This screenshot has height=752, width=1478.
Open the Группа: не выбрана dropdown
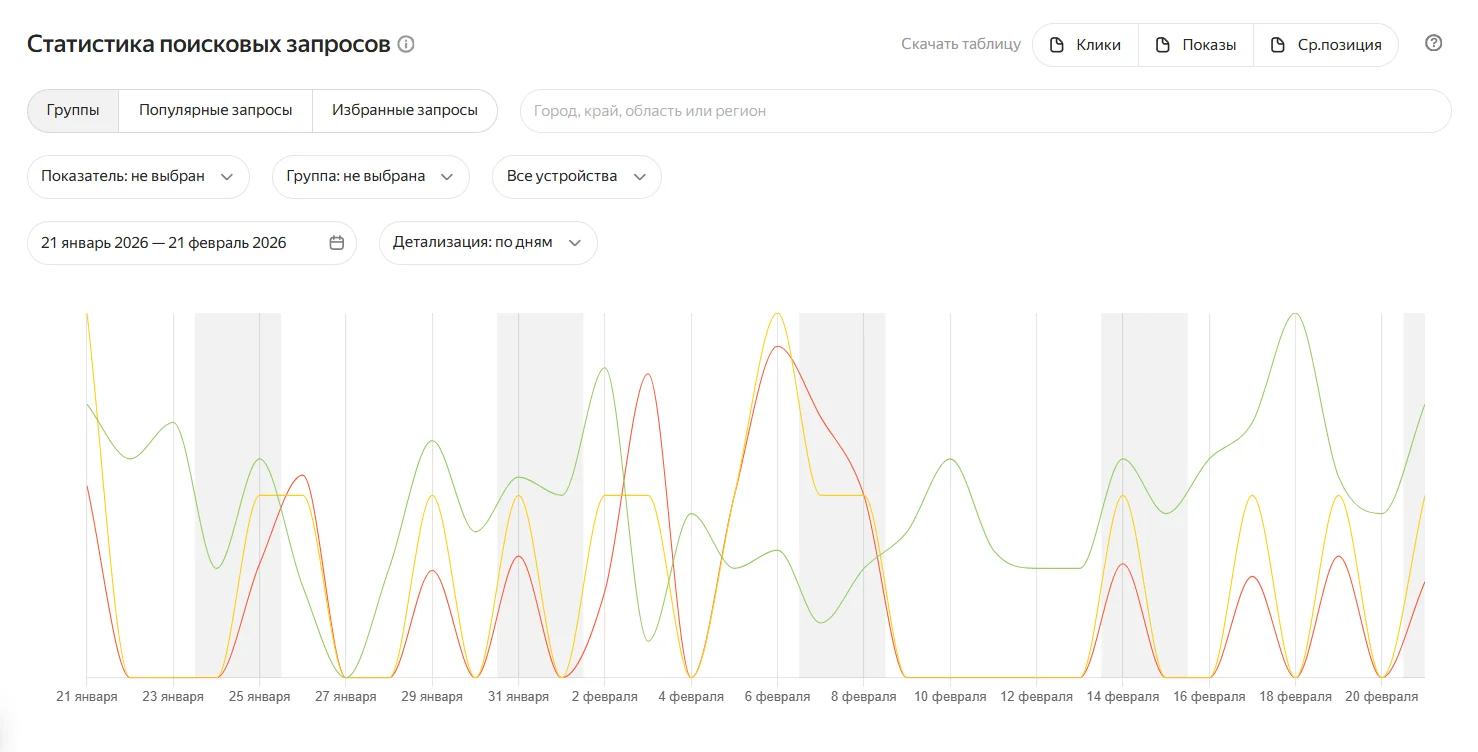pos(370,176)
